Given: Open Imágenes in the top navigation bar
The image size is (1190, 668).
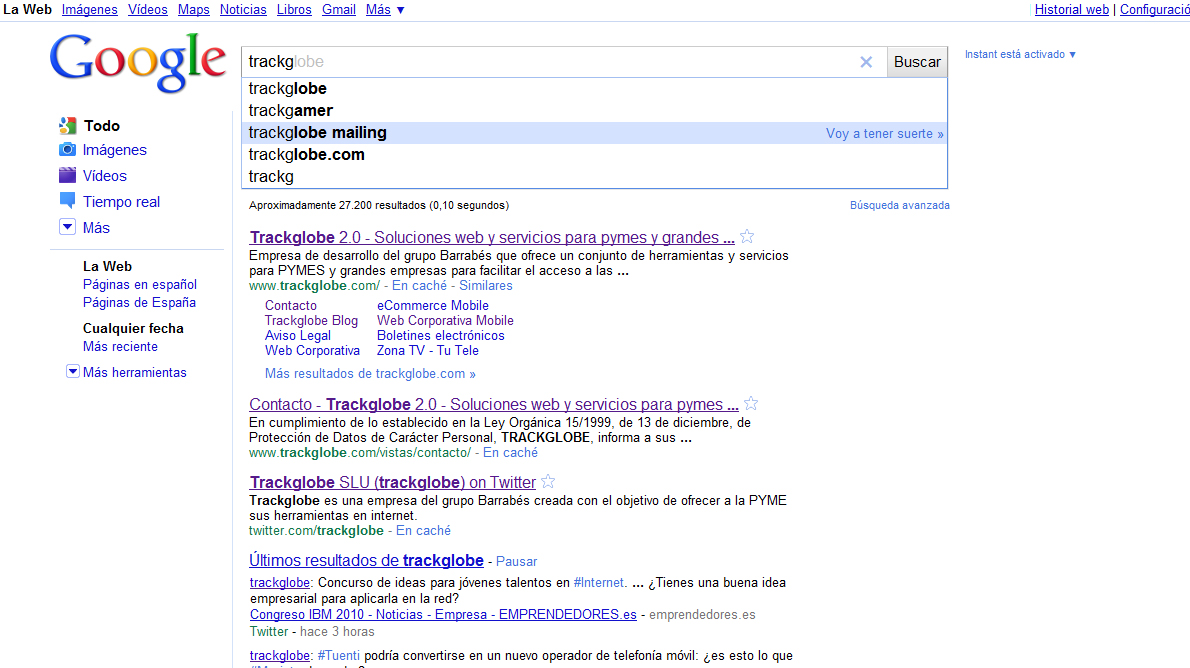Looking at the screenshot, I should pyautogui.click(x=90, y=10).
